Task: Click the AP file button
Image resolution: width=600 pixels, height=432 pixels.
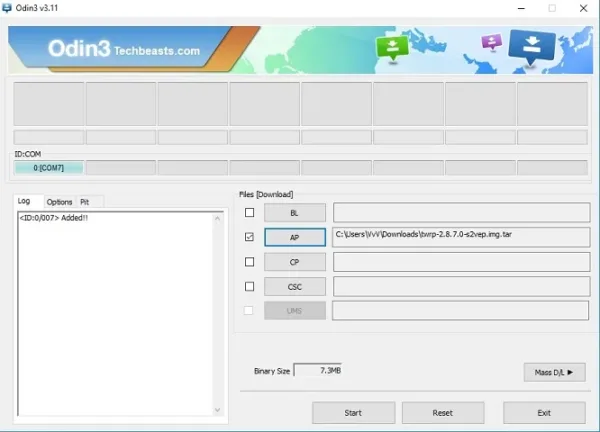Action: tap(295, 237)
